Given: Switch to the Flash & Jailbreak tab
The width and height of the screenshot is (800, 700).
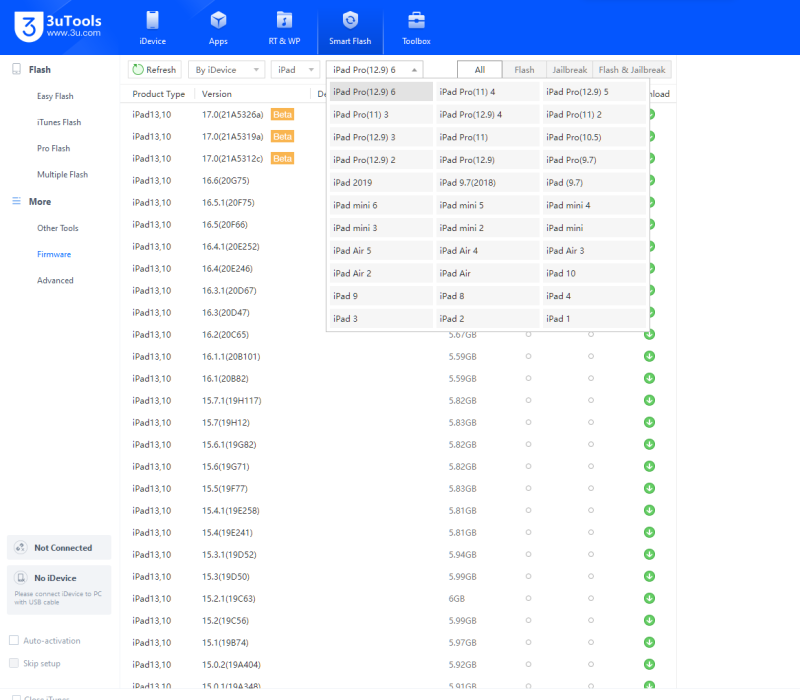Looking at the screenshot, I should point(634,70).
